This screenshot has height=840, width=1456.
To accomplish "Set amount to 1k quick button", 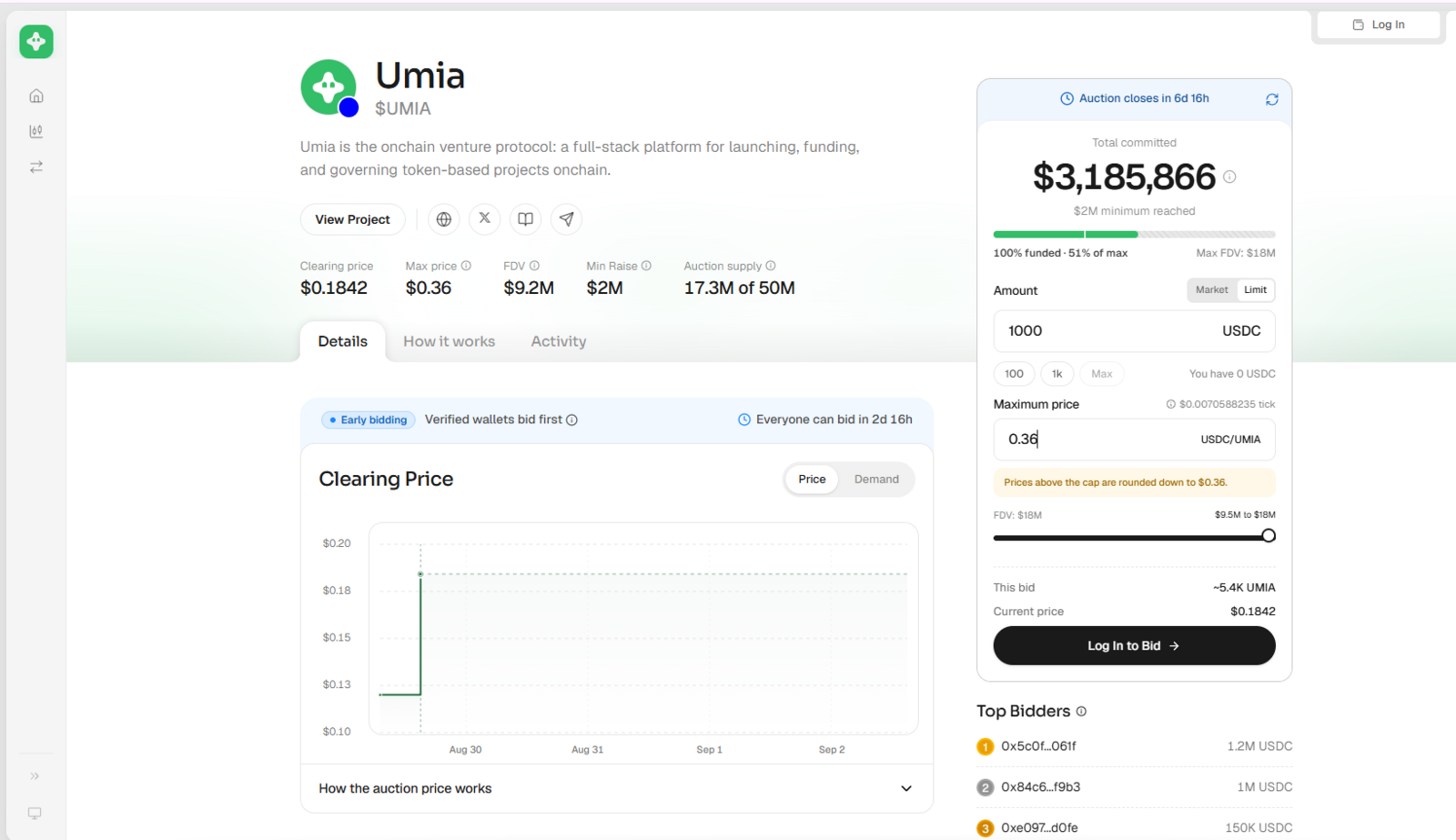I will tap(1057, 373).
